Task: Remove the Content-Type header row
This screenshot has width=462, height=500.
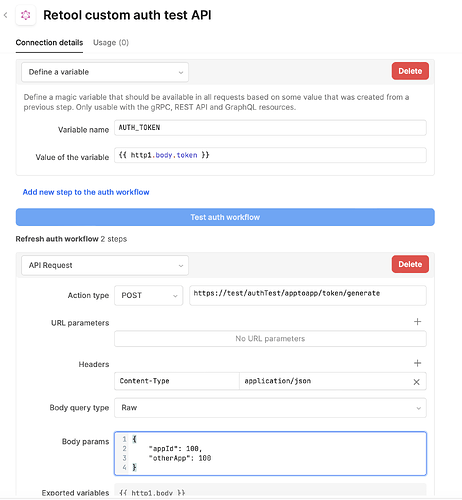Action: coord(416,382)
